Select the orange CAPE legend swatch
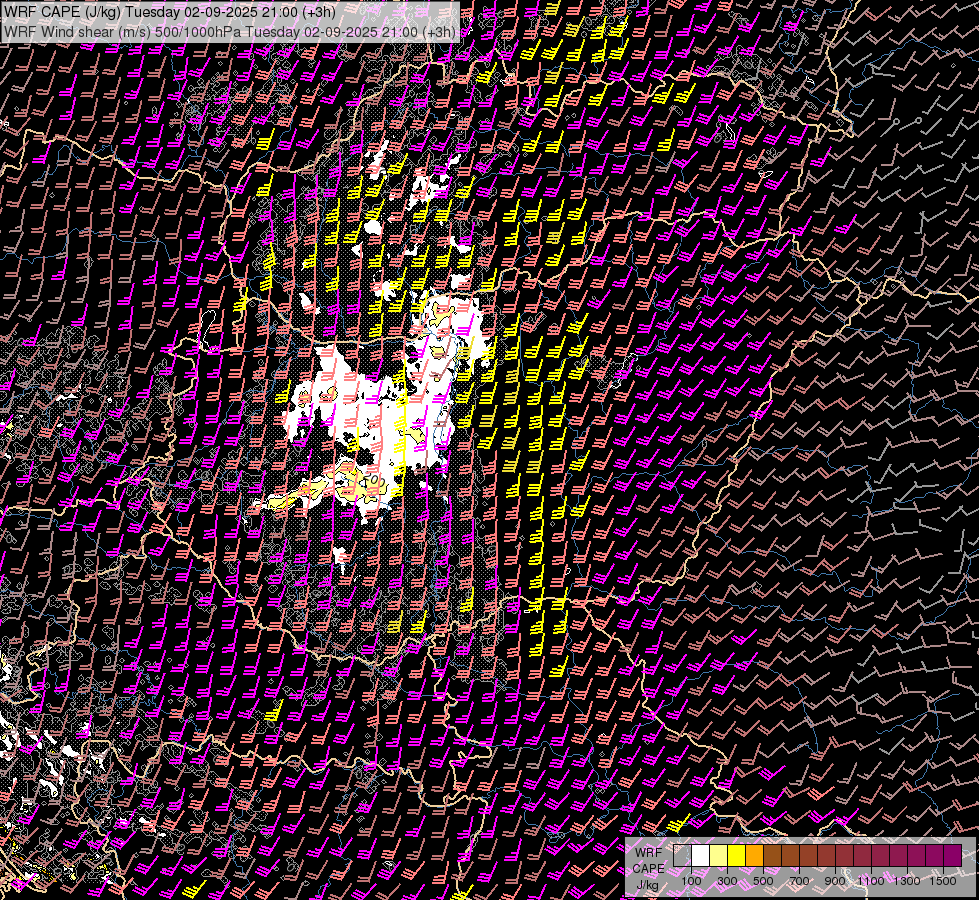 pos(754,856)
